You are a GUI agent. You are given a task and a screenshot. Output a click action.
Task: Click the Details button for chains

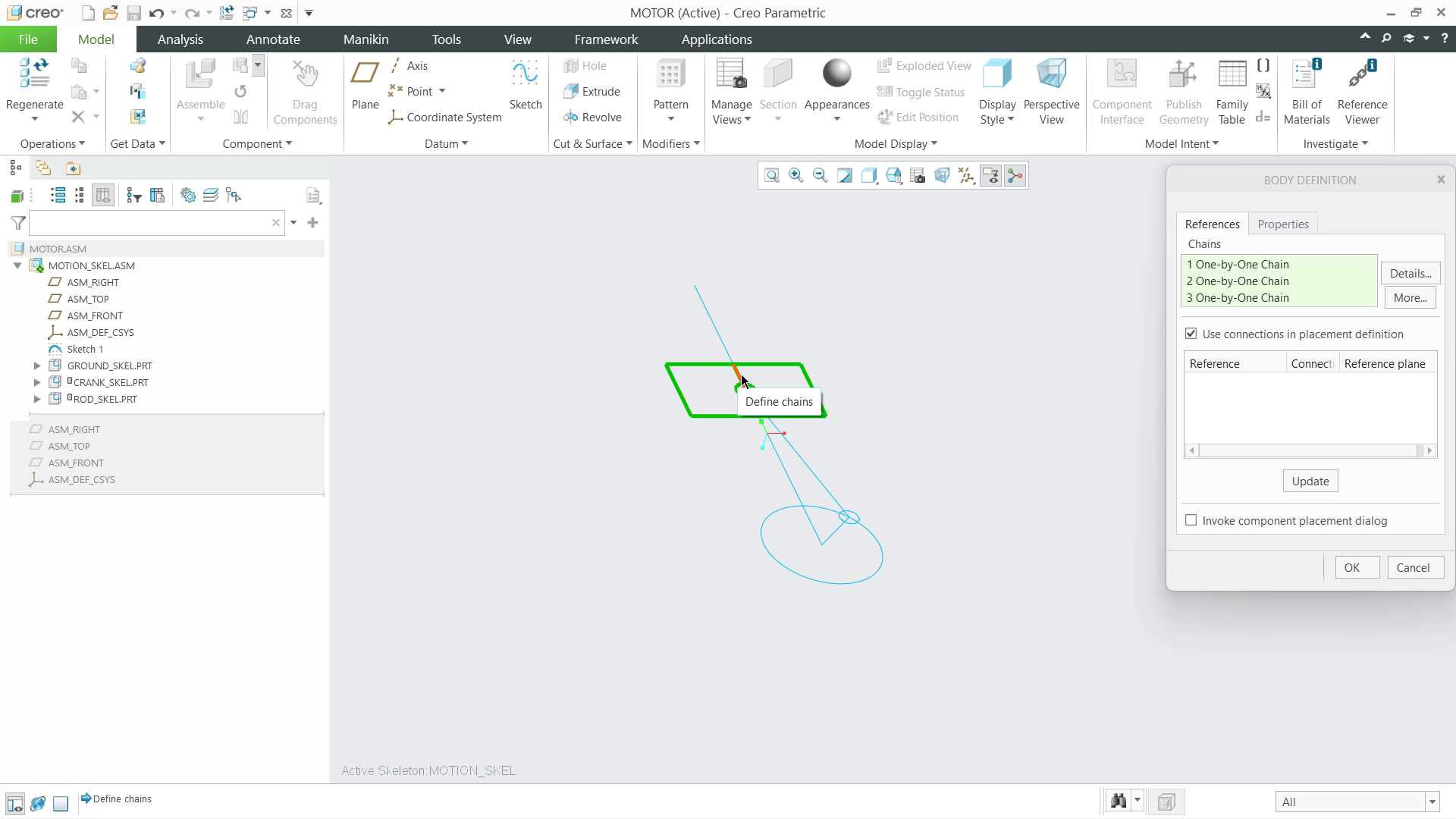[x=1410, y=272]
